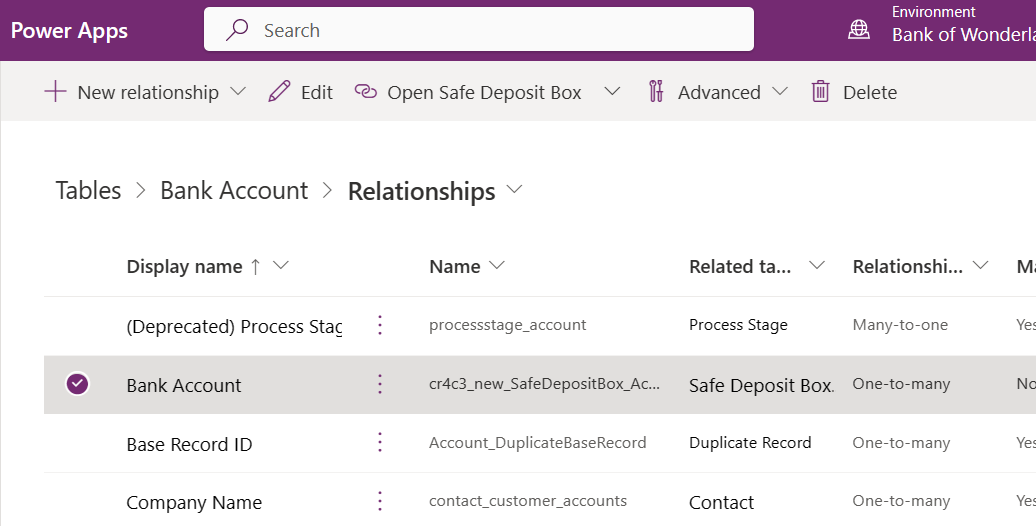Open the Relationship type column chevron
Image resolution: width=1036 pixels, height=526 pixels.
pyautogui.click(x=980, y=266)
